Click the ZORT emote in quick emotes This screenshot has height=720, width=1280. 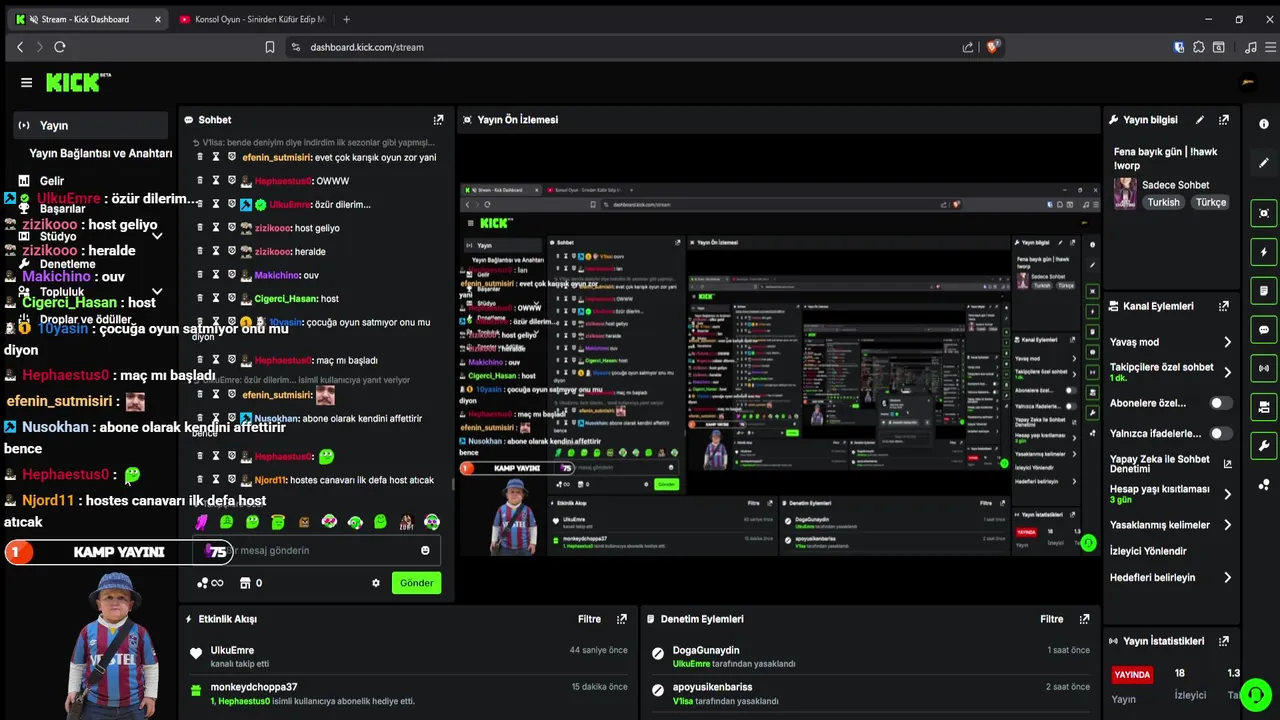point(406,522)
